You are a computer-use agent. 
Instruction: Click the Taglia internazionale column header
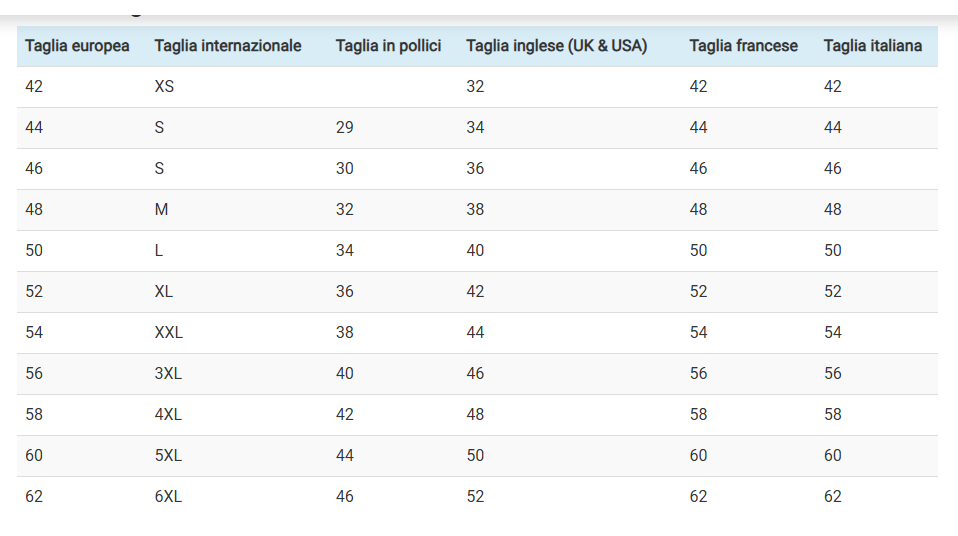point(228,46)
